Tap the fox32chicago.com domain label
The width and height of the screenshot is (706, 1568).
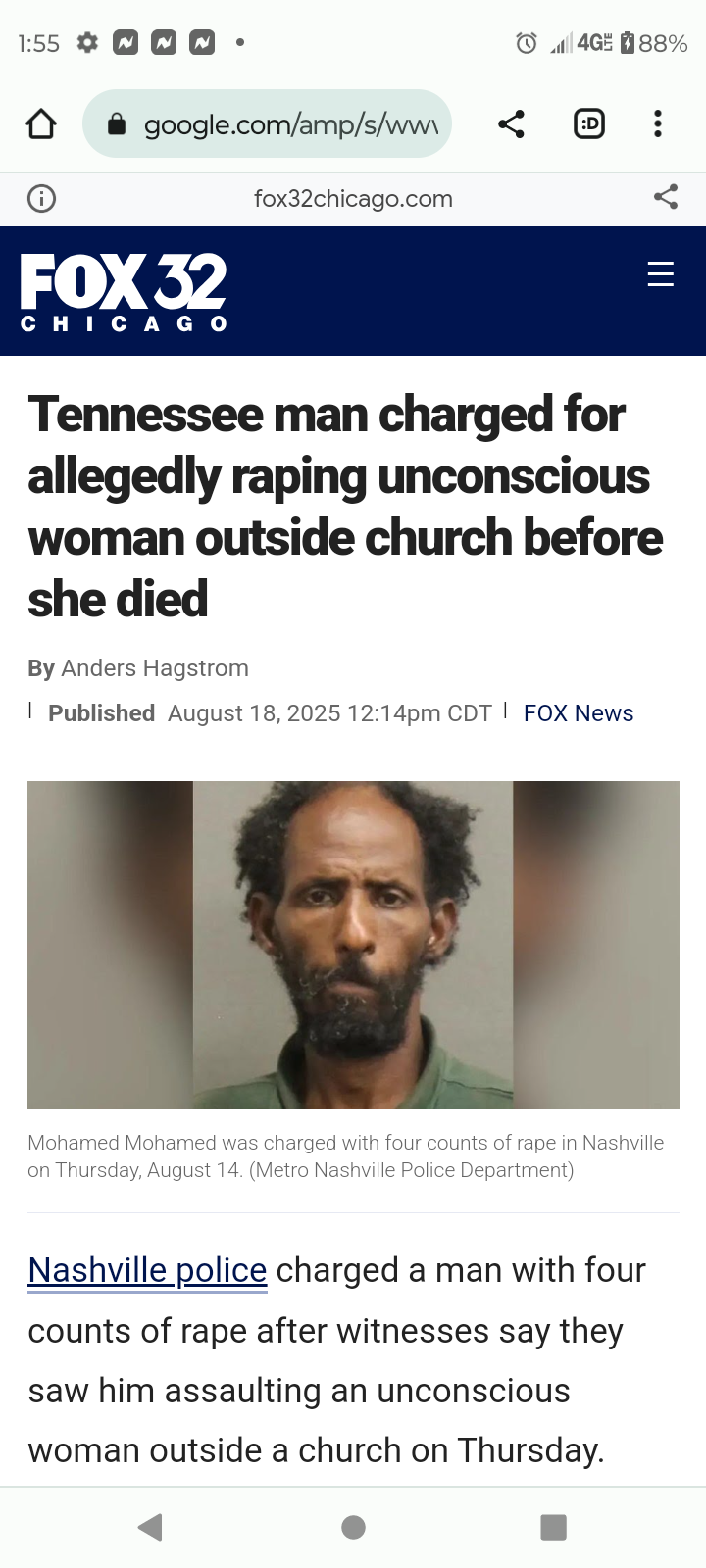click(353, 199)
